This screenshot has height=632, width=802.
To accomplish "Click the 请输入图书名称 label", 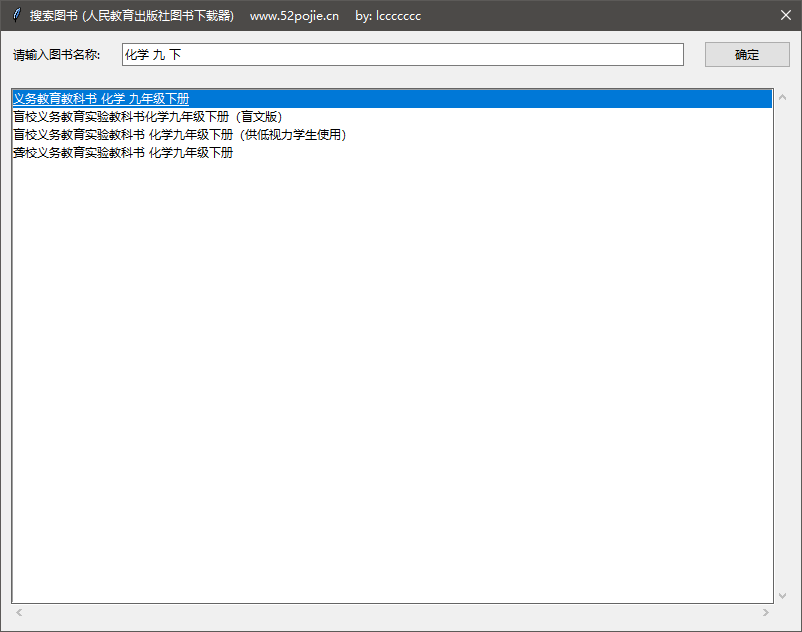I will click(57, 55).
